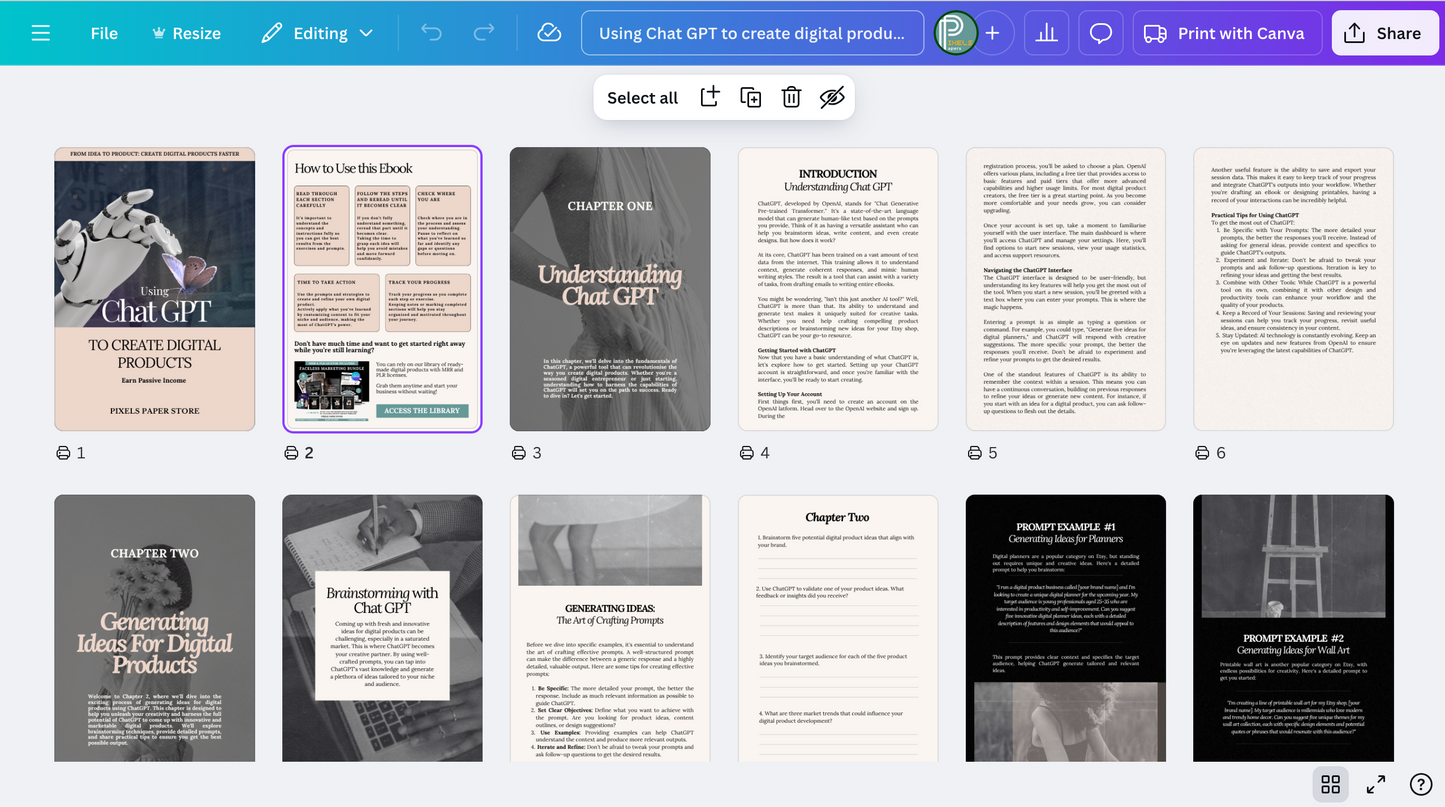This screenshot has height=807, width=1445.
Task: Click the cloud save status icon
Action: 549,33
